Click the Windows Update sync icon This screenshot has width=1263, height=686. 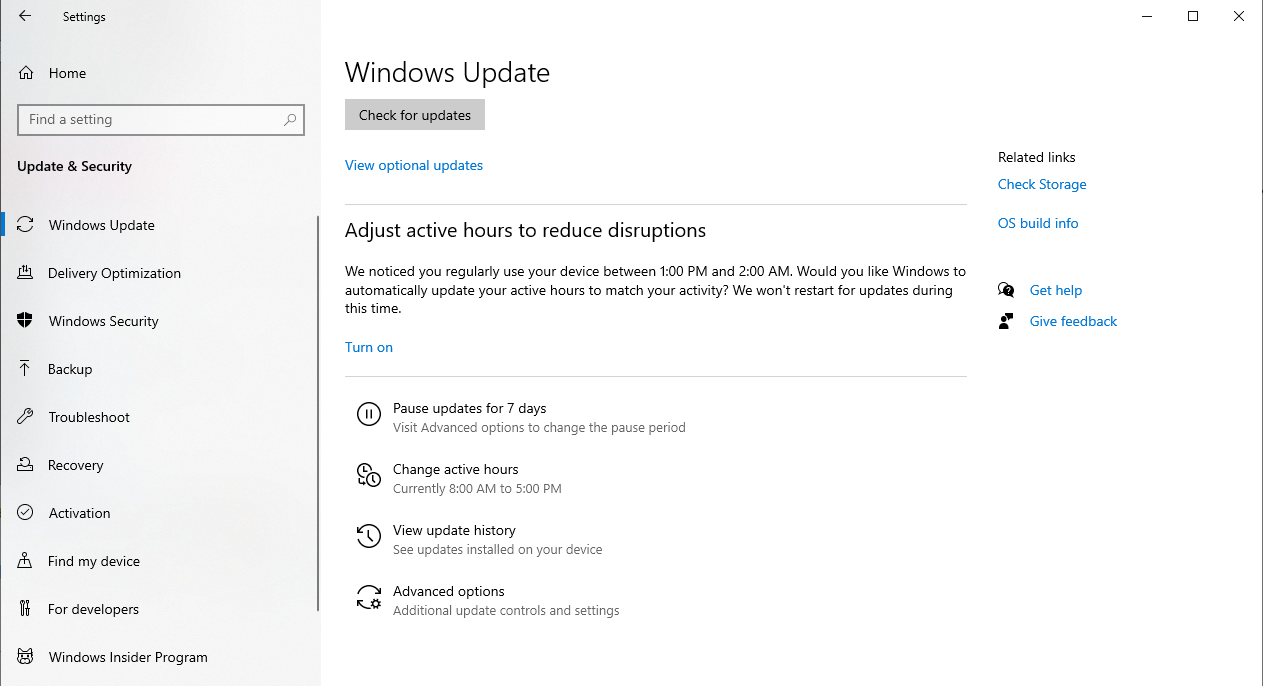26,225
